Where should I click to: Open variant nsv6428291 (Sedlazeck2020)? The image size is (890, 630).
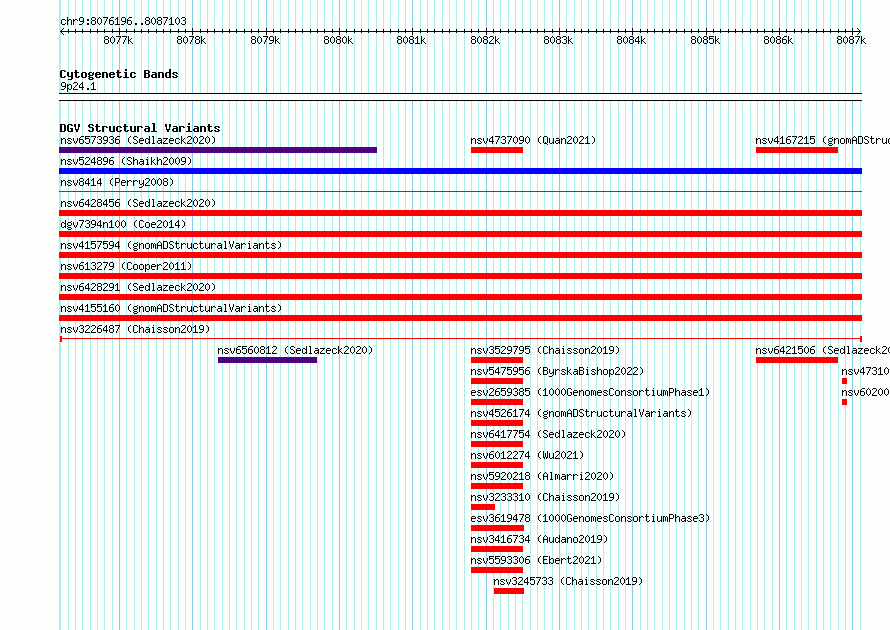click(x=138, y=287)
